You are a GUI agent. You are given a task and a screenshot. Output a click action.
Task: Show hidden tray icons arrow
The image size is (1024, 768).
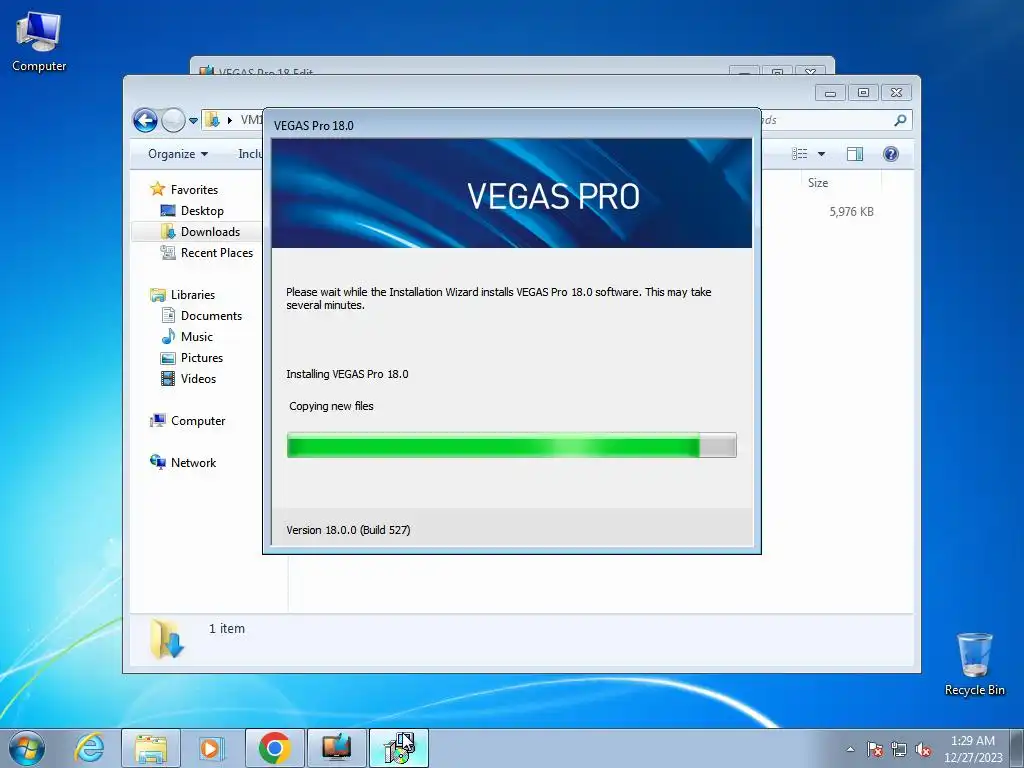tap(850, 749)
